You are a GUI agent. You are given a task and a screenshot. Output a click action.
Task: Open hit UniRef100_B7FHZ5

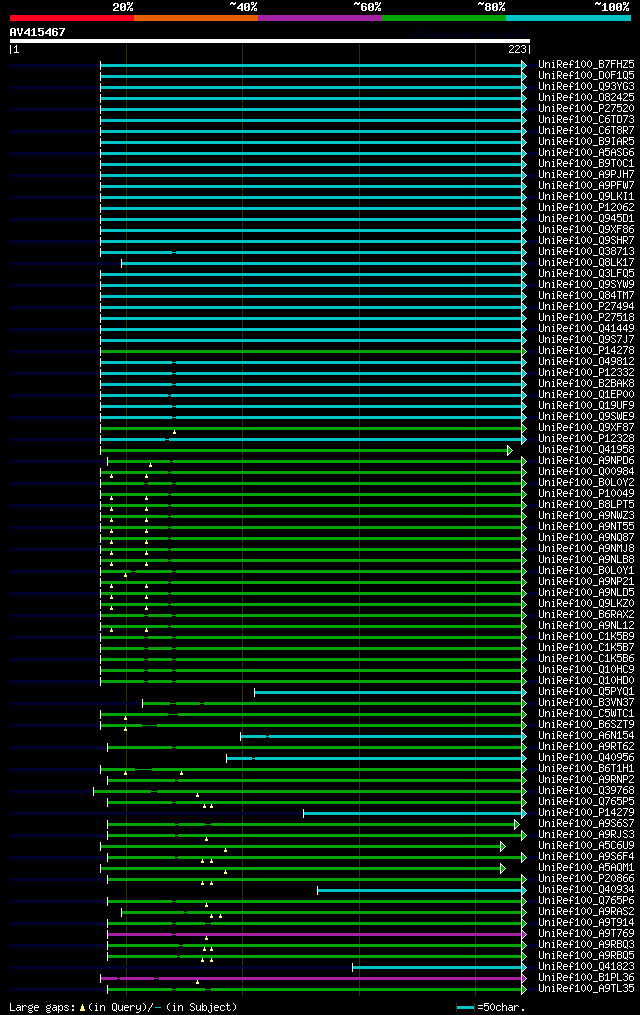point(586,65)
